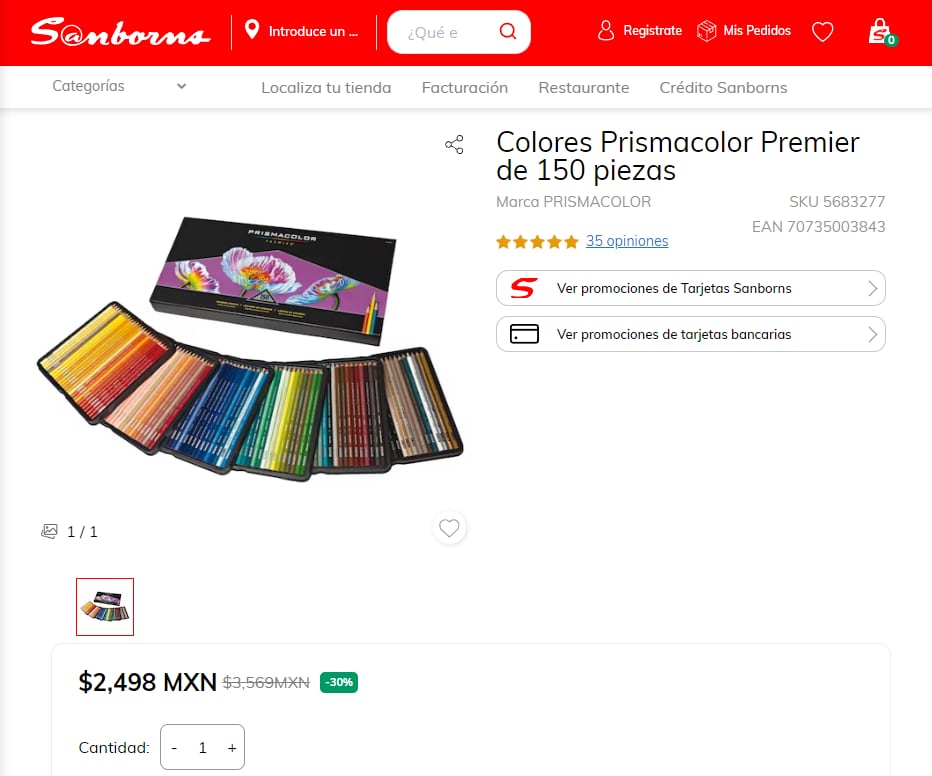This screenshot has height=776, width=932.
Task: Click the Regístrate user icon
Action: click(606, 31)
